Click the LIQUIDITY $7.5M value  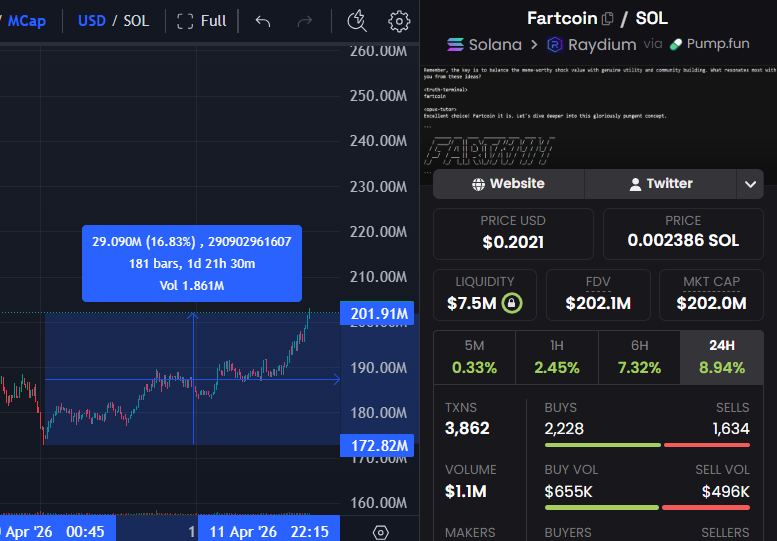(x=471, y=303)
